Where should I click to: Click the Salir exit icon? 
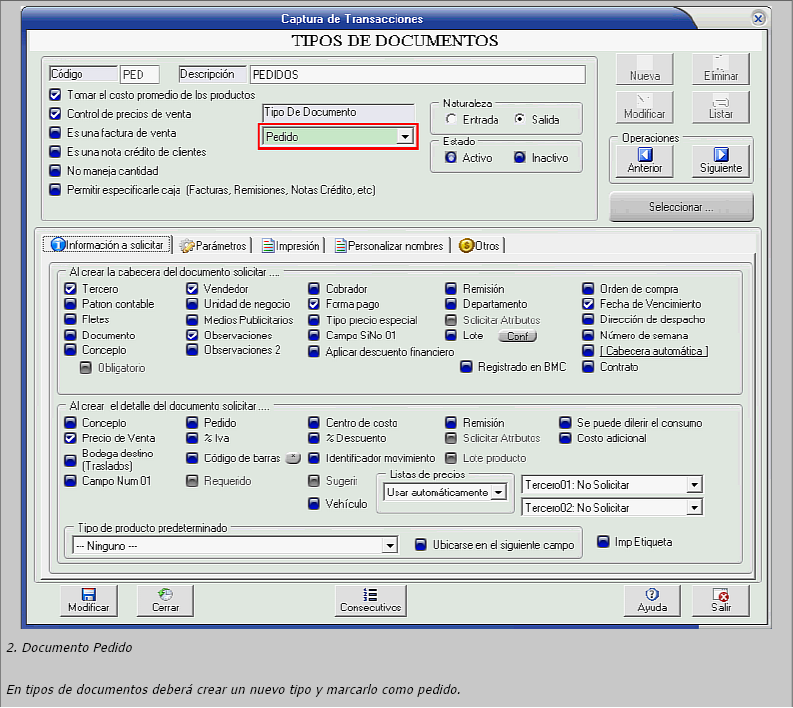[x=721, y=600]
